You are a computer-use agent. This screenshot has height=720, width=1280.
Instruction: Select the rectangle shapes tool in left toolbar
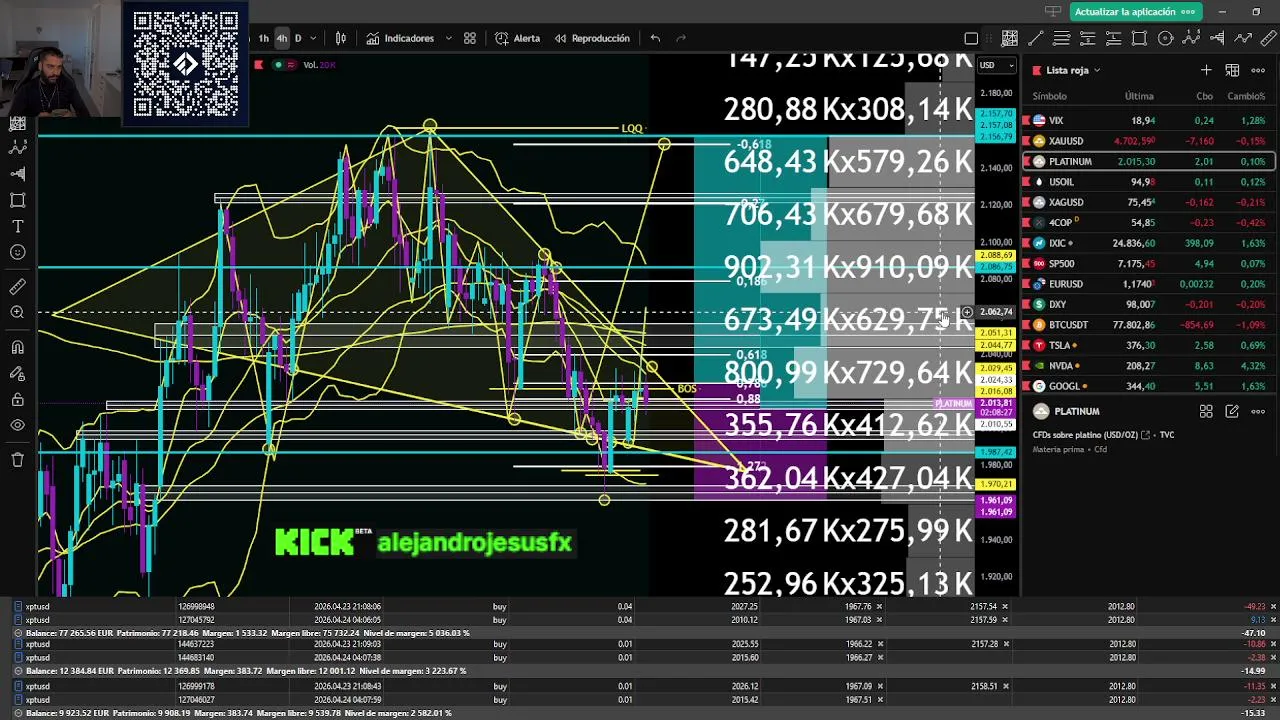pyautogui.click(x=17, y=200)
